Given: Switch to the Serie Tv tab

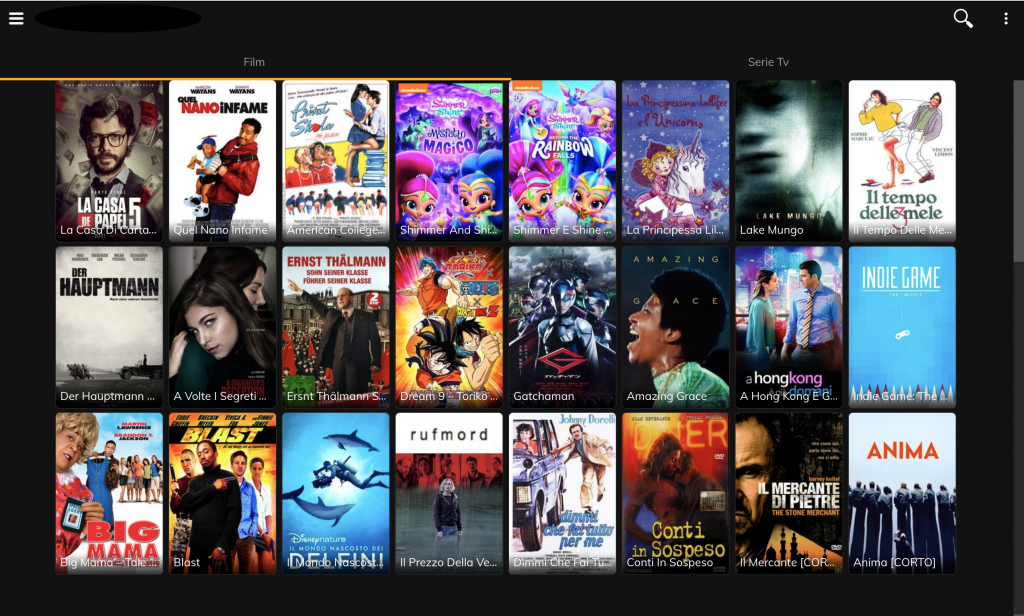Looking at the screenshot, I should pos(767,62).
